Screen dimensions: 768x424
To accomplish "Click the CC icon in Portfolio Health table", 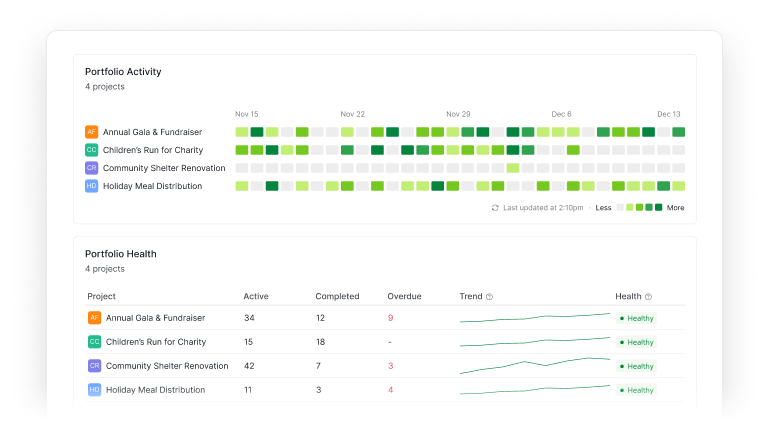I will [x=95, y=342].
